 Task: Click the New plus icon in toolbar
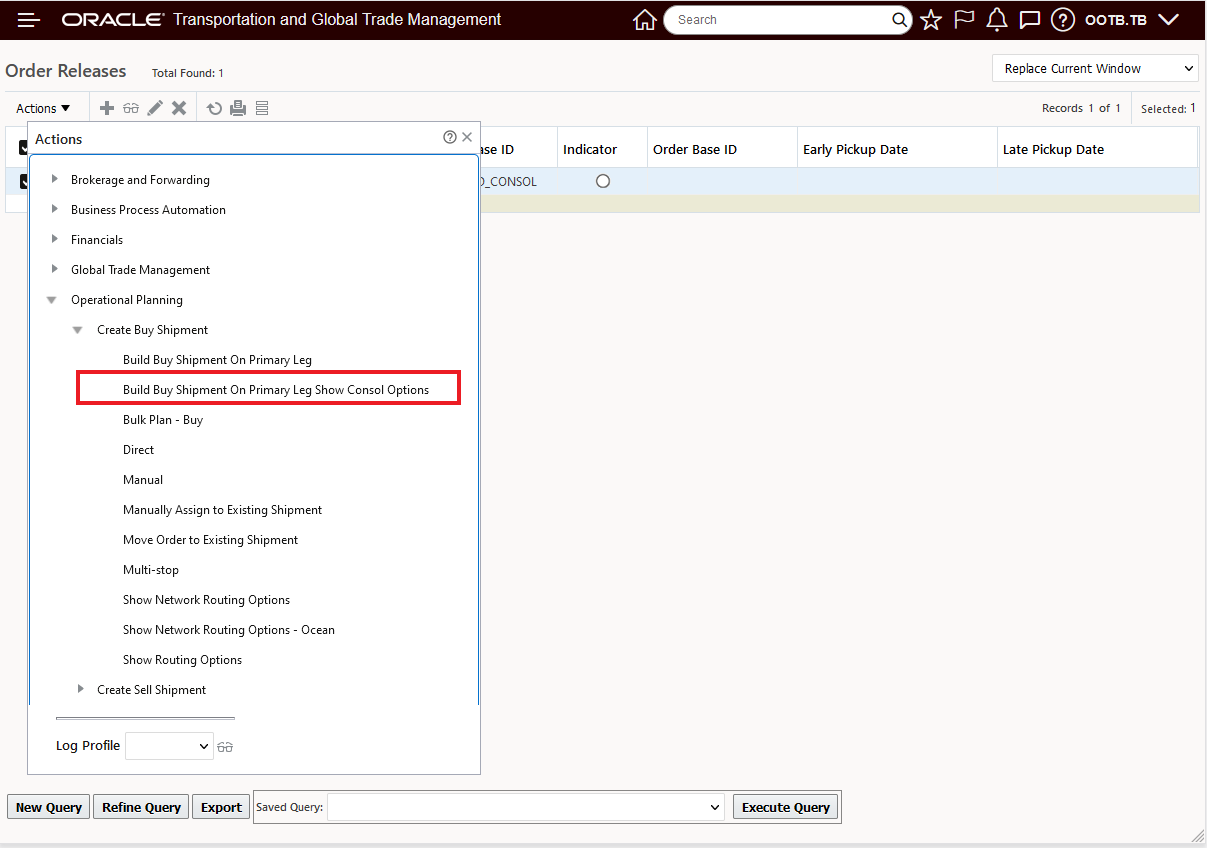(107, 108)
